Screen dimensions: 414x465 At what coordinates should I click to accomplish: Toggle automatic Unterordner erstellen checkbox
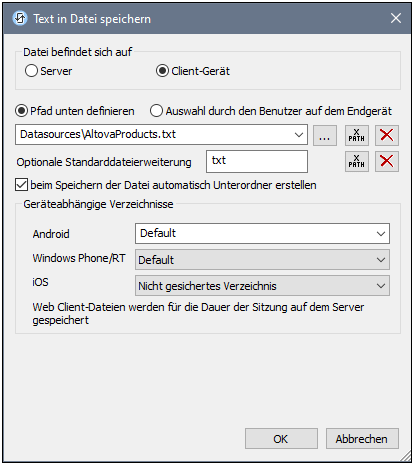(x=21, y=185)
